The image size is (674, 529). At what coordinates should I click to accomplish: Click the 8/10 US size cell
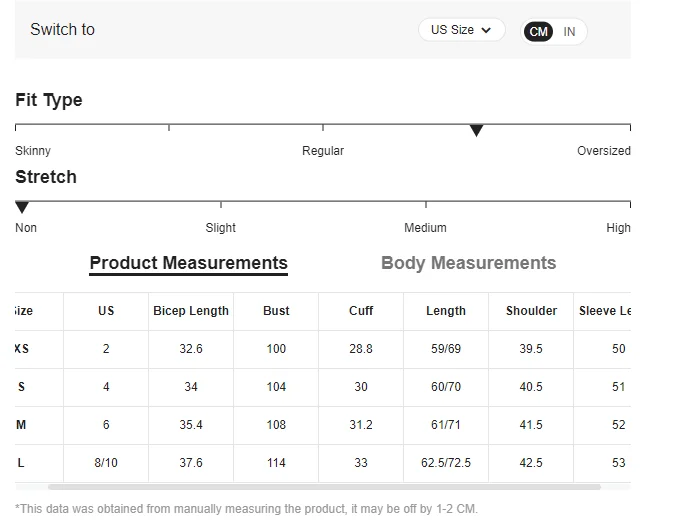(106, 463)
